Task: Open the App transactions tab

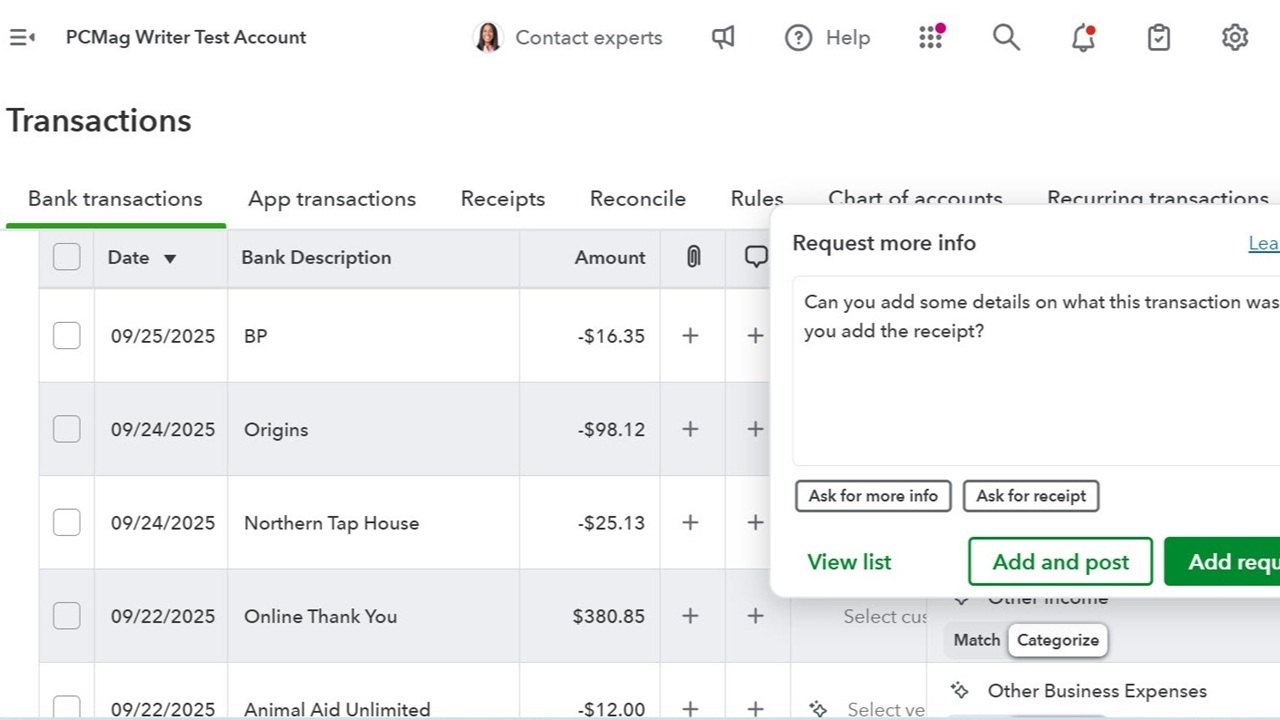Action: click(332, 199)
